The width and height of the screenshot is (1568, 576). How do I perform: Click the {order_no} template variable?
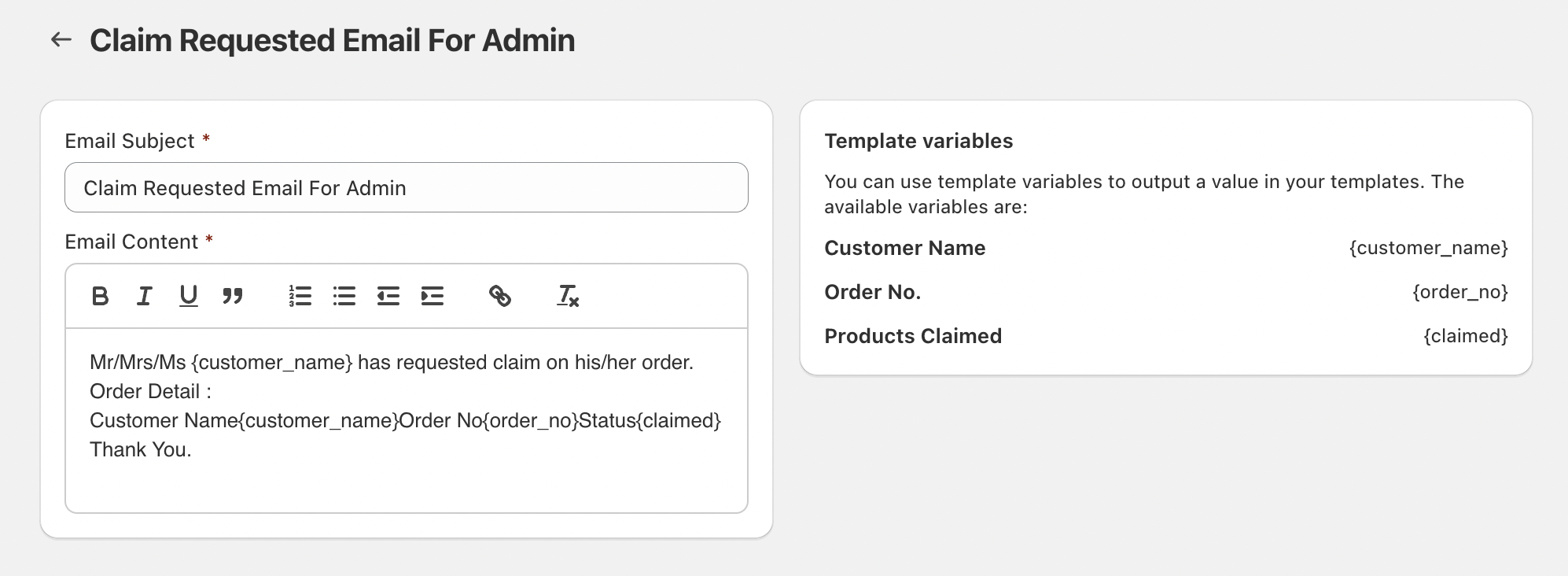tap(1459, 292)
